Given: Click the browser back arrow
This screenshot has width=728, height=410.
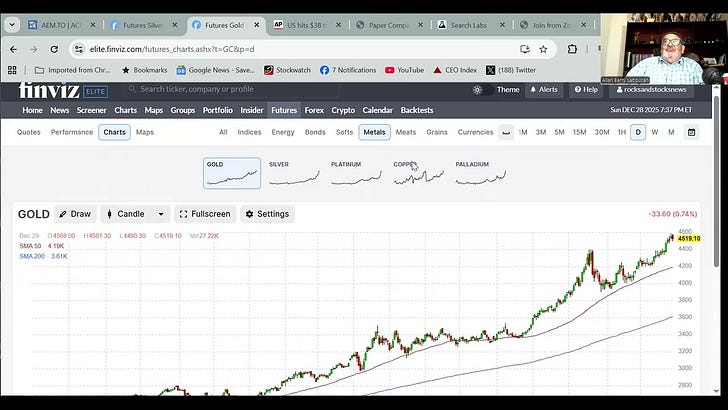Looking at the screenshot, I should click(13, 49).
